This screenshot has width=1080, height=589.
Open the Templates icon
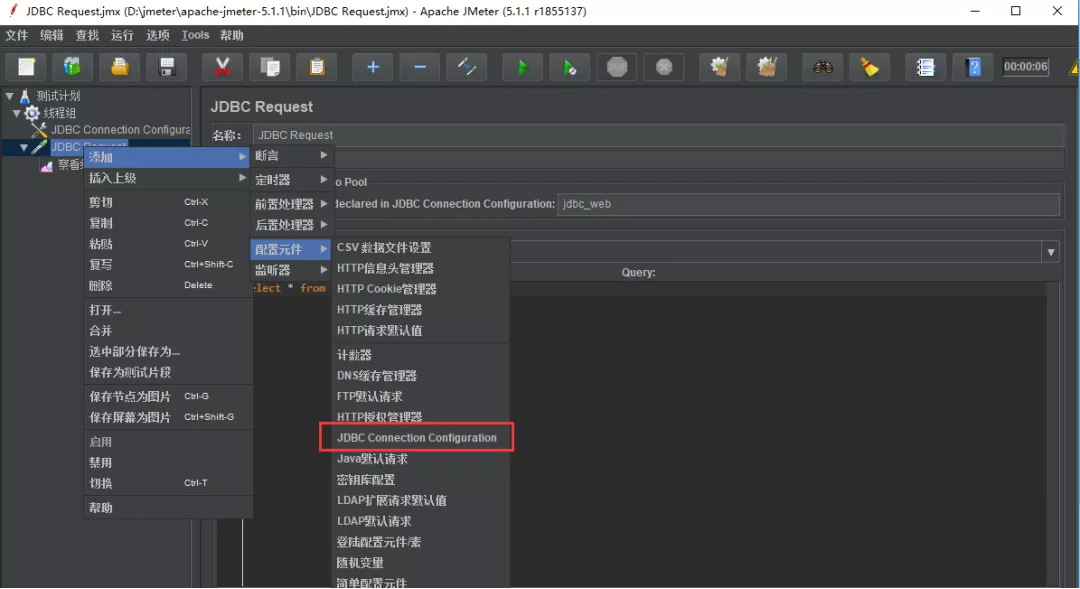point(72,67)
